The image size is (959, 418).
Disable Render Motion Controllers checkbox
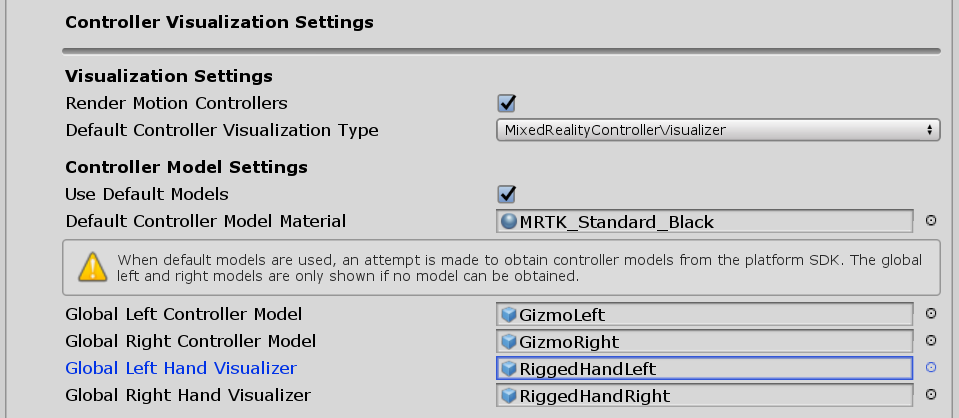pyautogui.click(x=507, y=103)
